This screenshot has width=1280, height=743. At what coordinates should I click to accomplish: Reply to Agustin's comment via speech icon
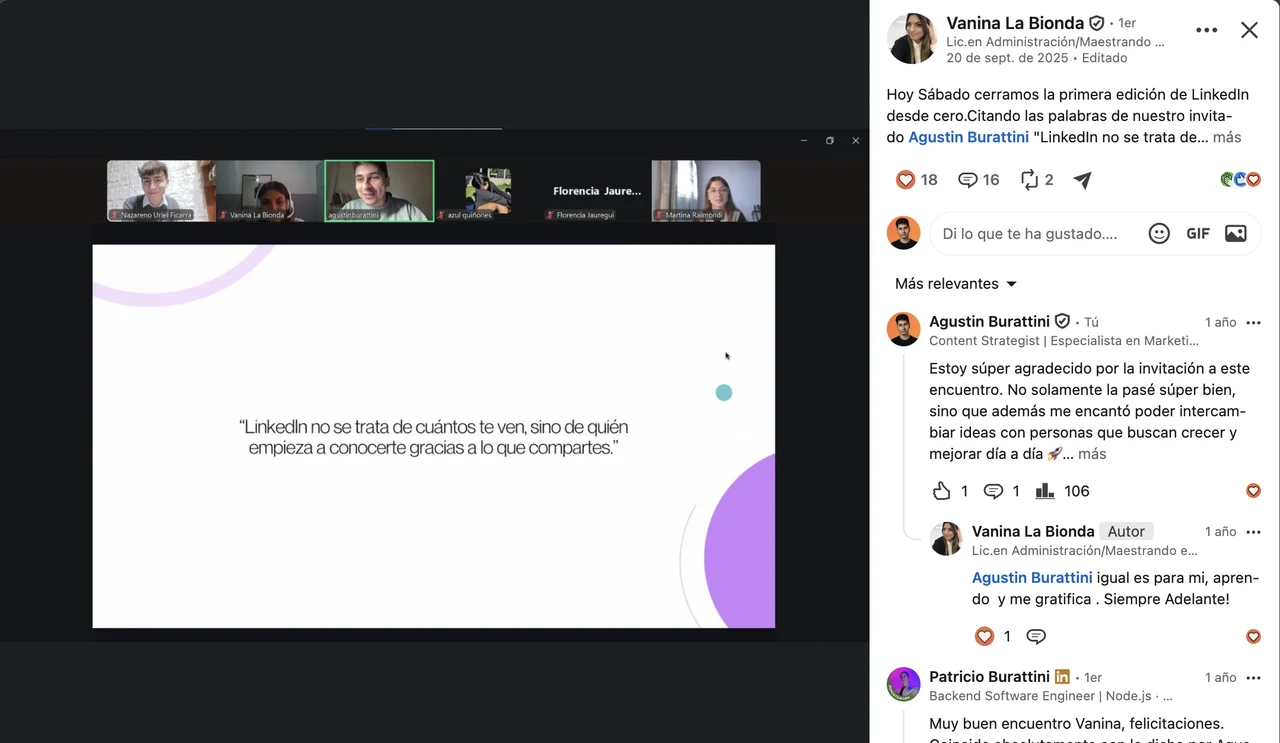click(x=993, y=491)
